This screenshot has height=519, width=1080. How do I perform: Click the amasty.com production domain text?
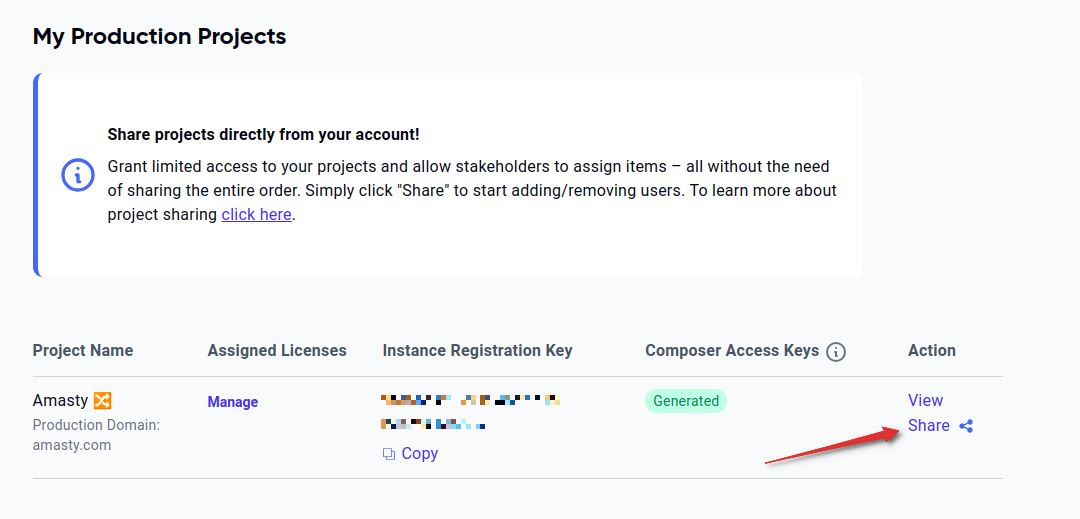coord(72,445)
